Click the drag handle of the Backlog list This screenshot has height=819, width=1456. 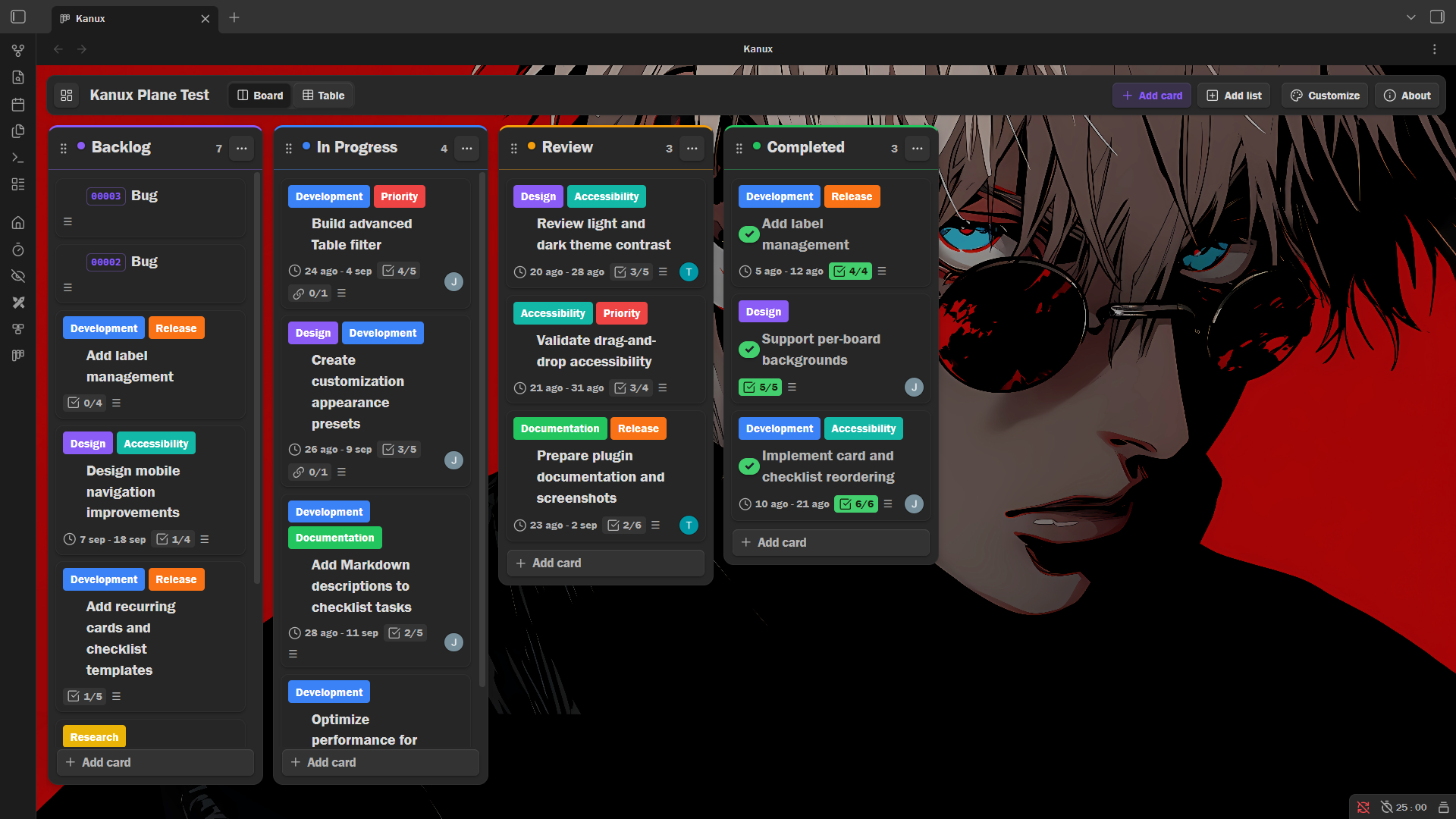63,149
